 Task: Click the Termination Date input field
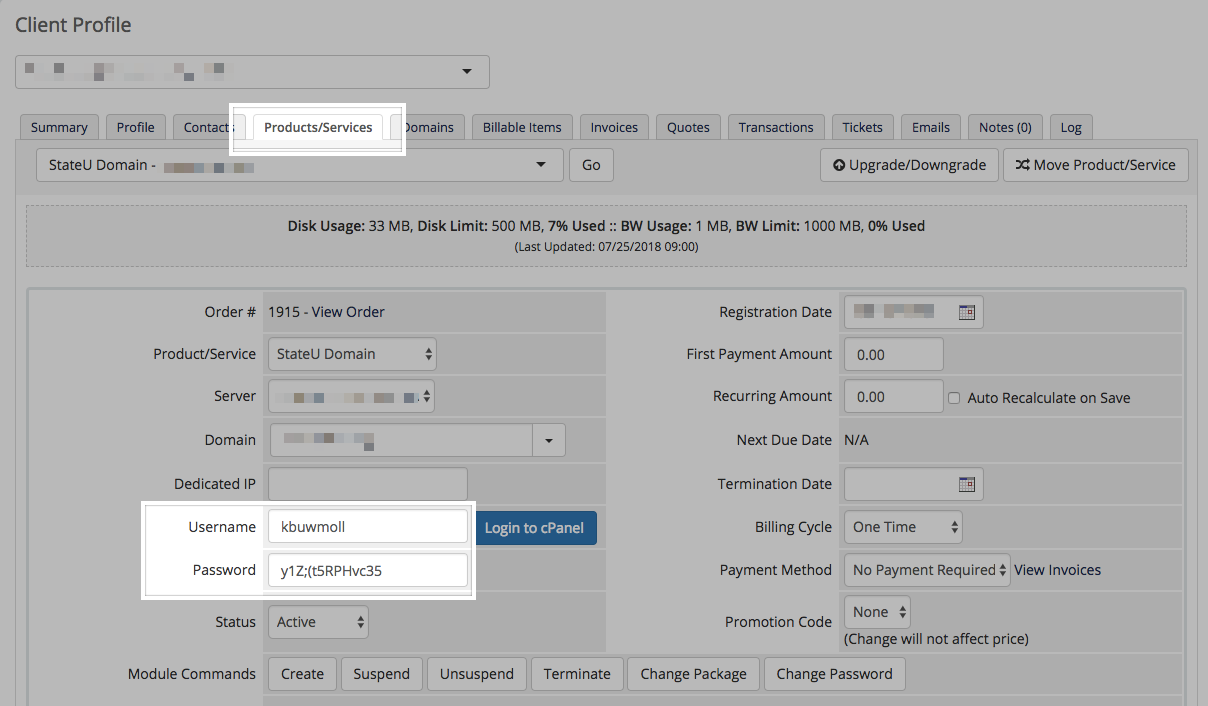tap(914, 484)
